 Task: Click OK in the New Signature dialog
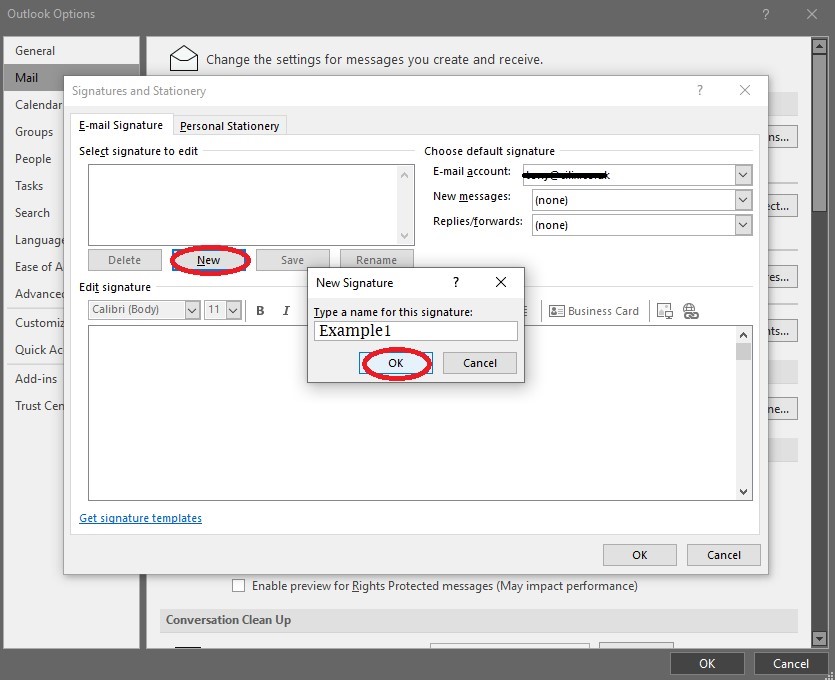point(396,363)
